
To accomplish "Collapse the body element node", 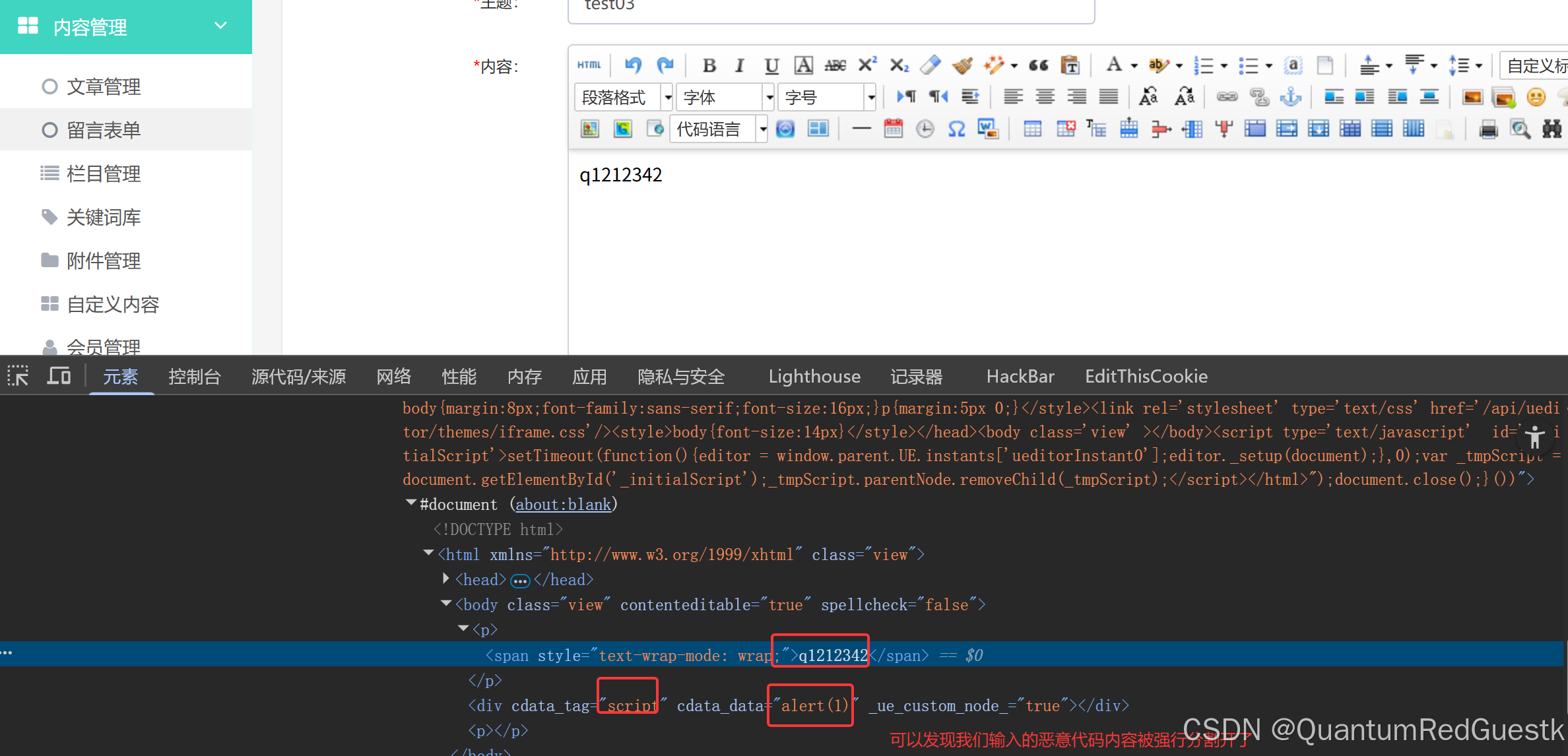I will click(446, 604).
